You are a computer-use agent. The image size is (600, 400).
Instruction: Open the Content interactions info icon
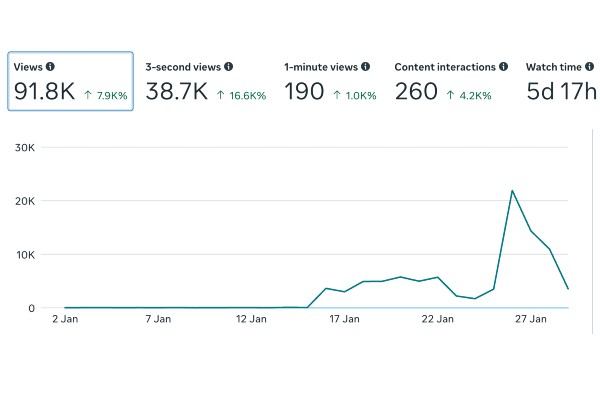coord(503,67)
